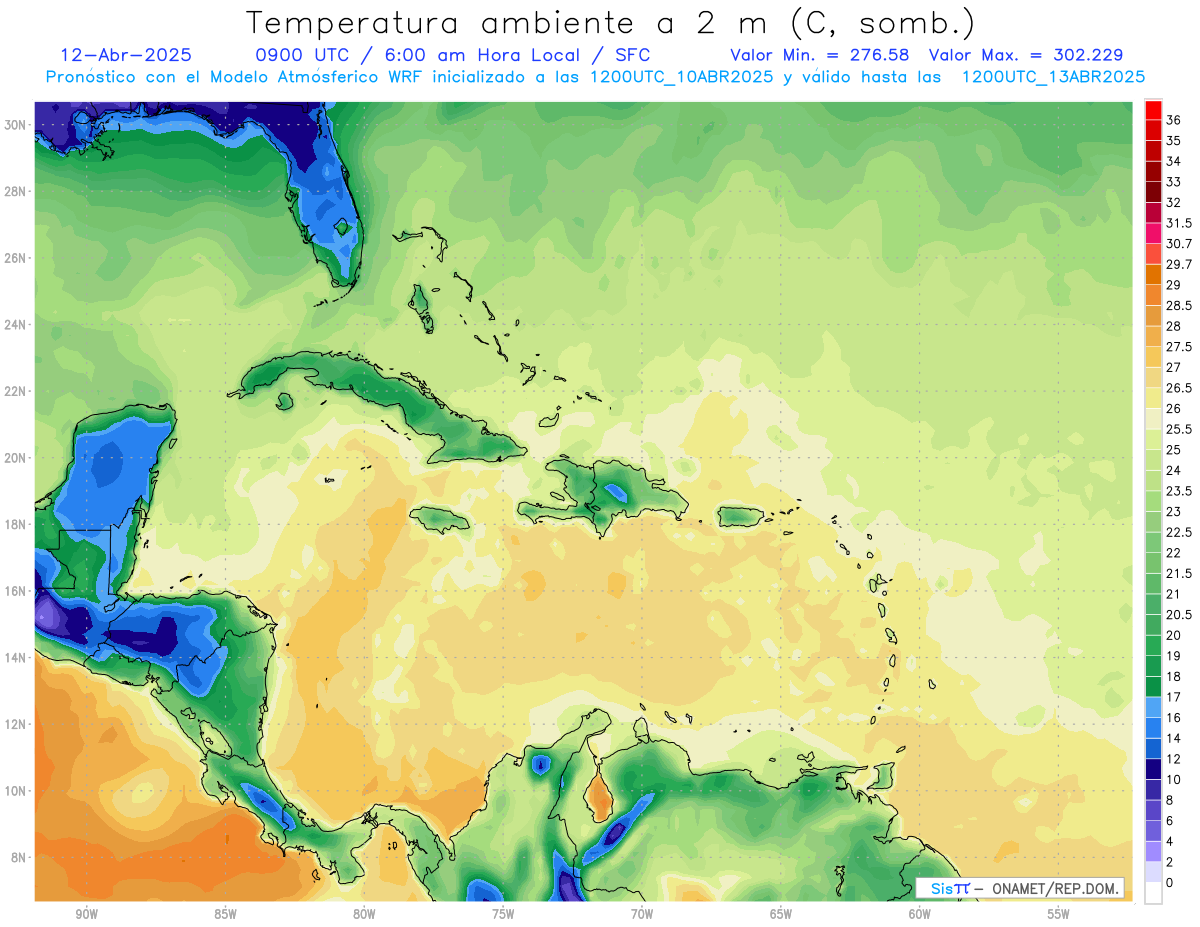
Task: Click the latitude label 28N
Action: [16, 191]
